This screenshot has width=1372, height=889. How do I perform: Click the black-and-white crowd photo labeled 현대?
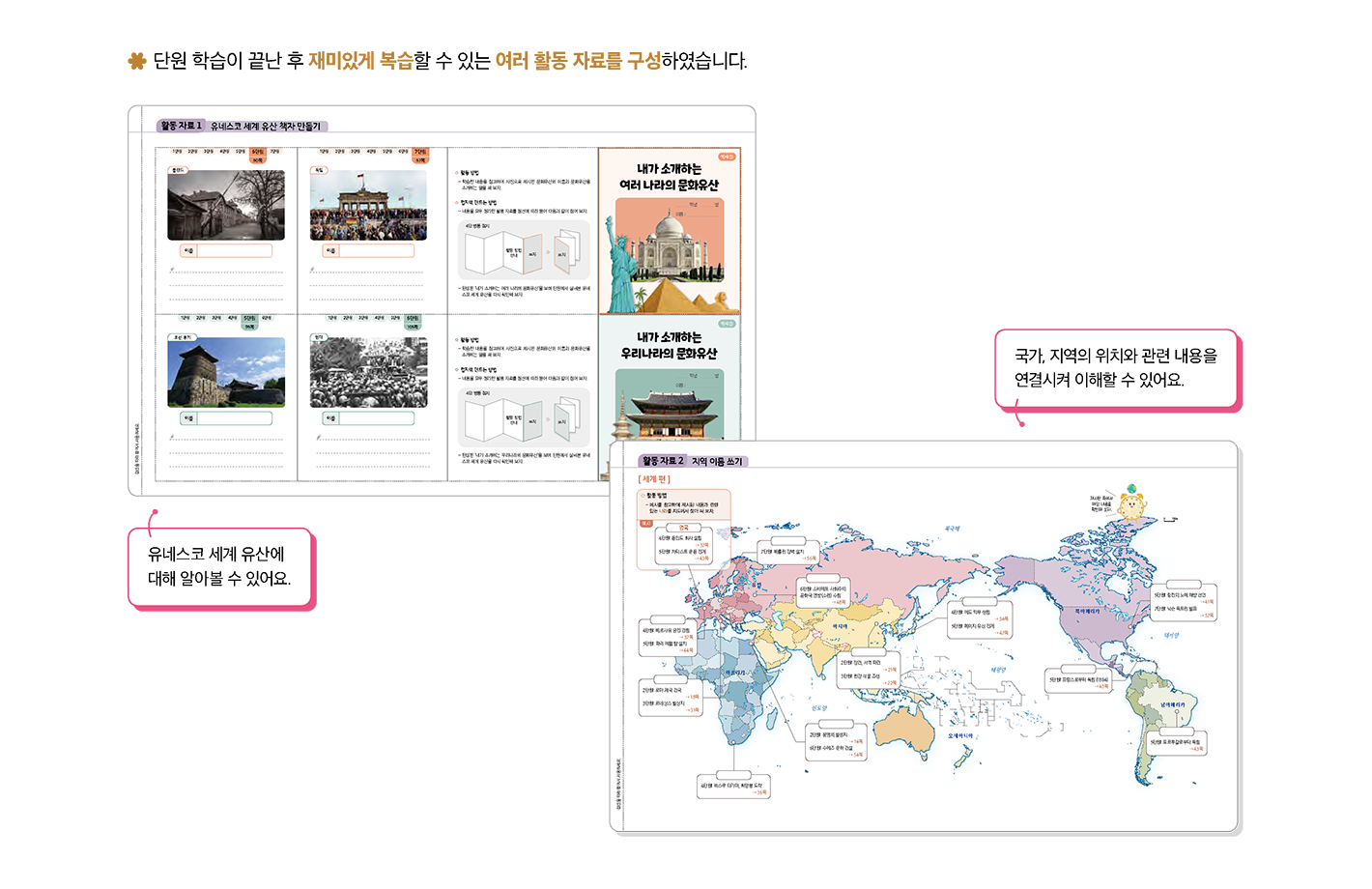coord(368,372)
